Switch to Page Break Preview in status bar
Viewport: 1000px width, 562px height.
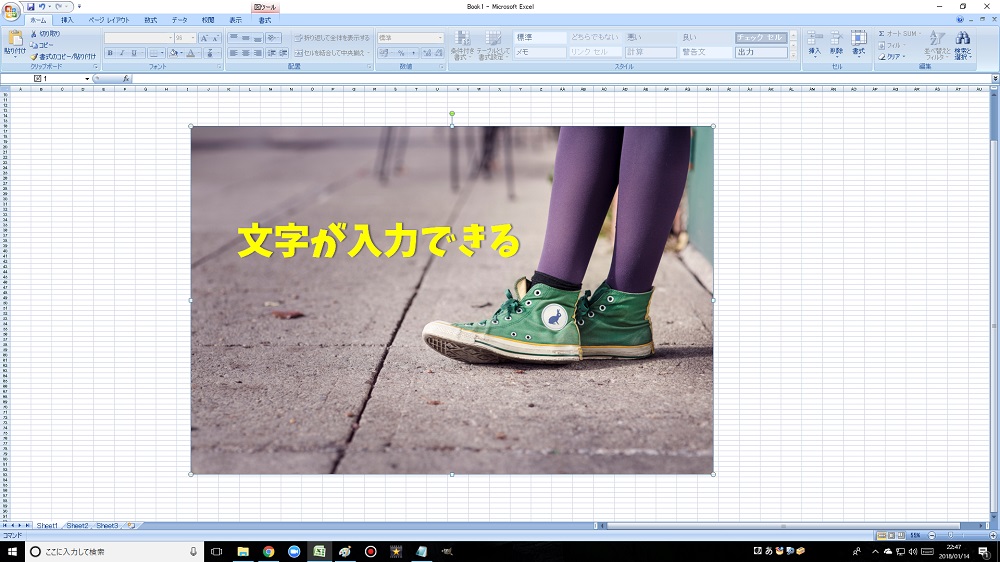click(901, 535)
